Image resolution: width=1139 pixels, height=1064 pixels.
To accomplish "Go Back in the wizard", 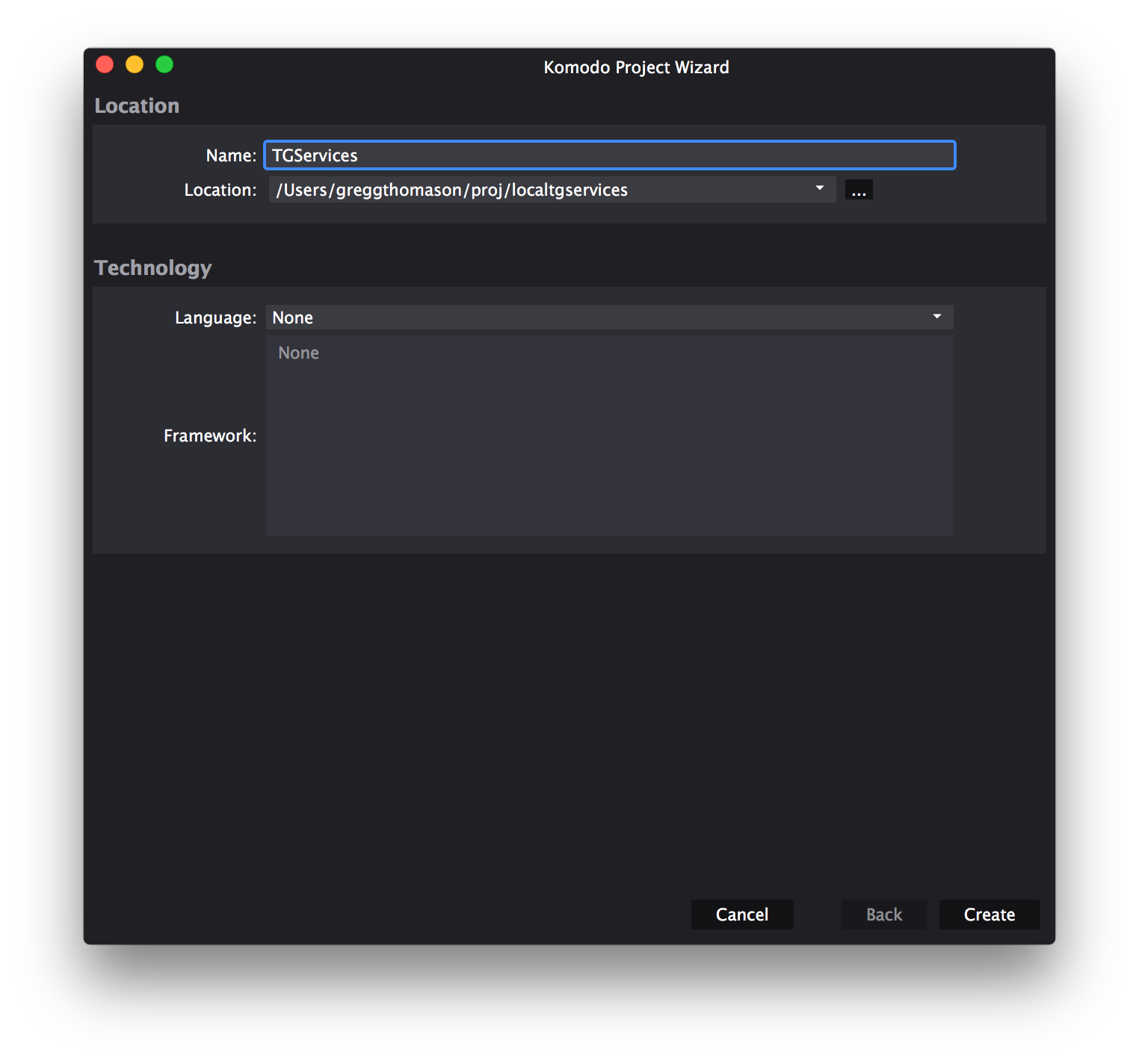I will pyautogui.click(x=884, y=915).
